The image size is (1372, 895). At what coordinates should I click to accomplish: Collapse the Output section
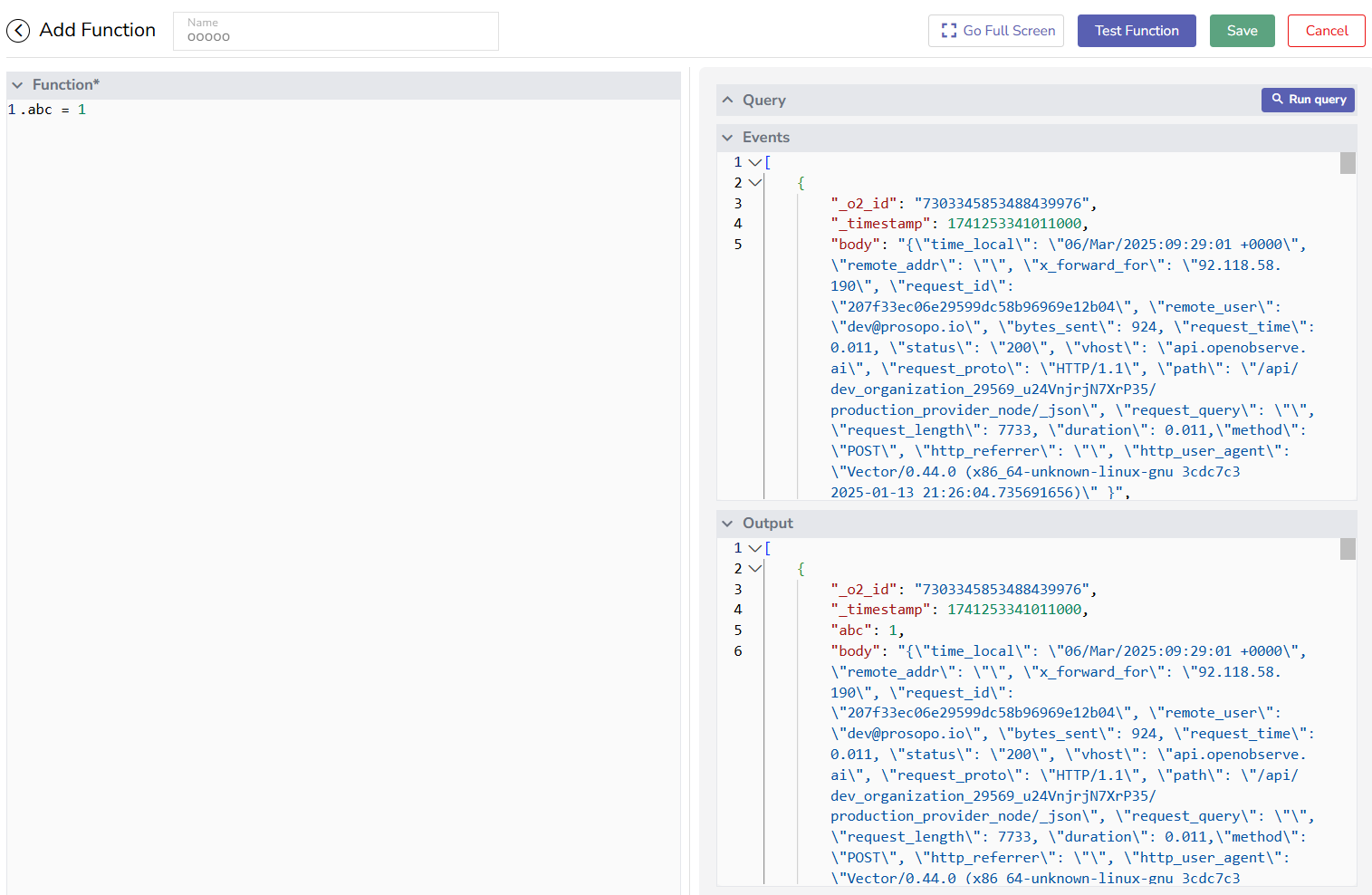point(728,523)
